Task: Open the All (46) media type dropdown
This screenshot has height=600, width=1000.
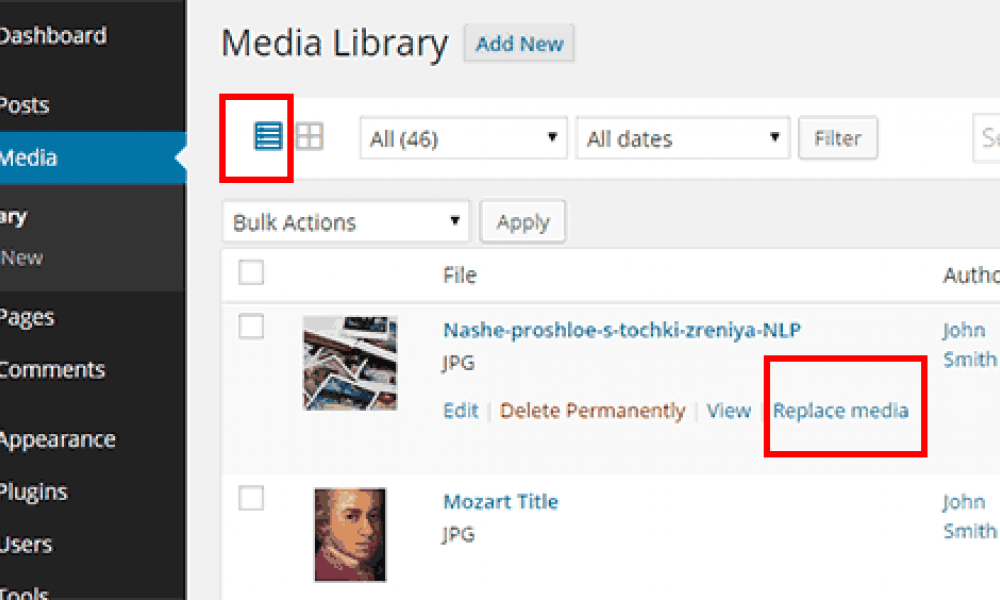Action: click(x=463, y=139)
